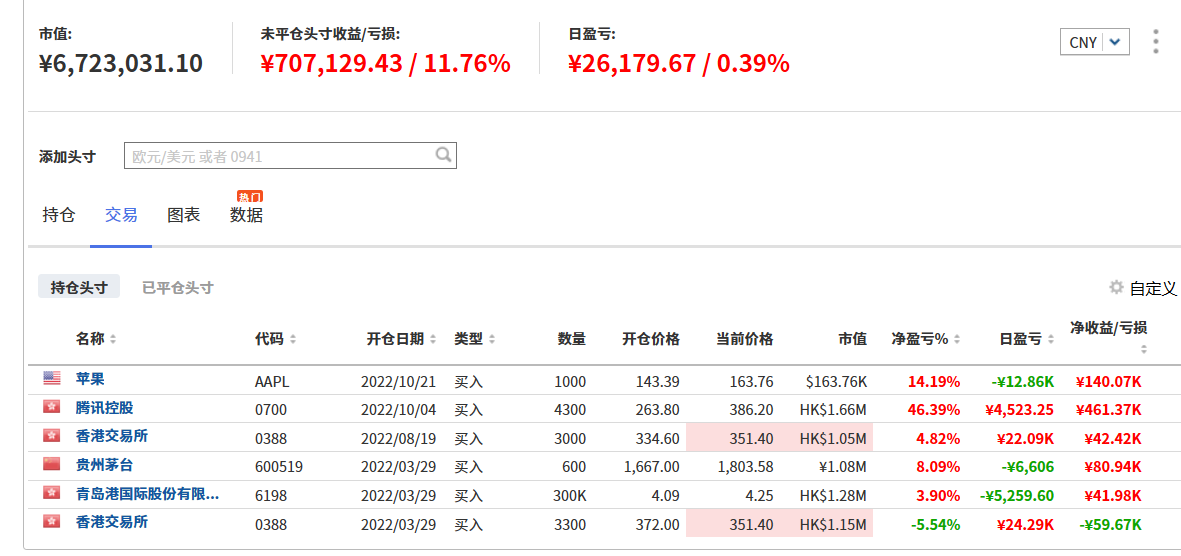The height and width of the screenshot is (556, 1181).
Task: Click the Hong Kong flag beside 青岛港国际股份有限
Action: [x=52, y=493]
